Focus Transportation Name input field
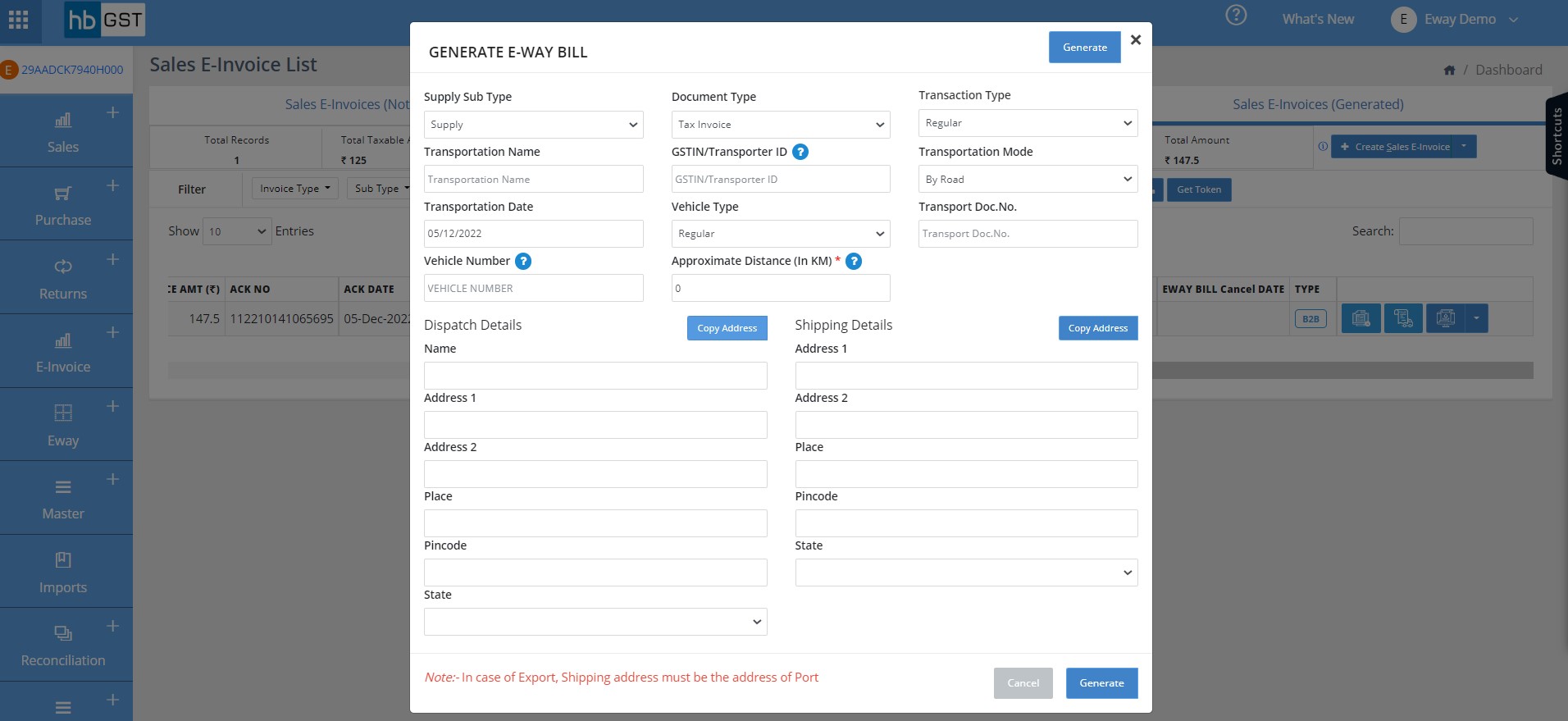The width and height of the screenshot is (1568, 721). (533, 179)
